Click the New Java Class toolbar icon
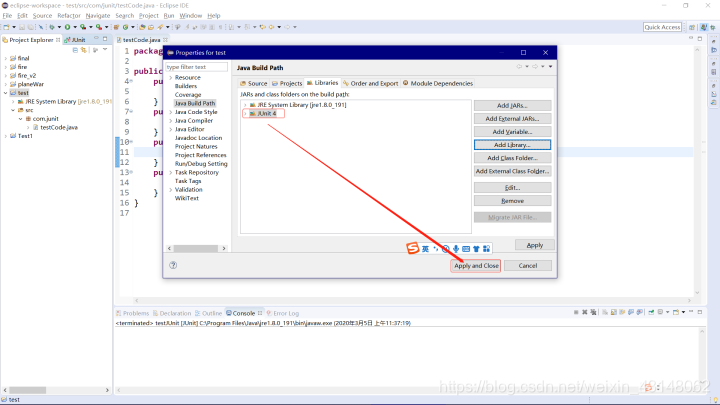The height and width of the screenshot is (405, 720). 126,27
